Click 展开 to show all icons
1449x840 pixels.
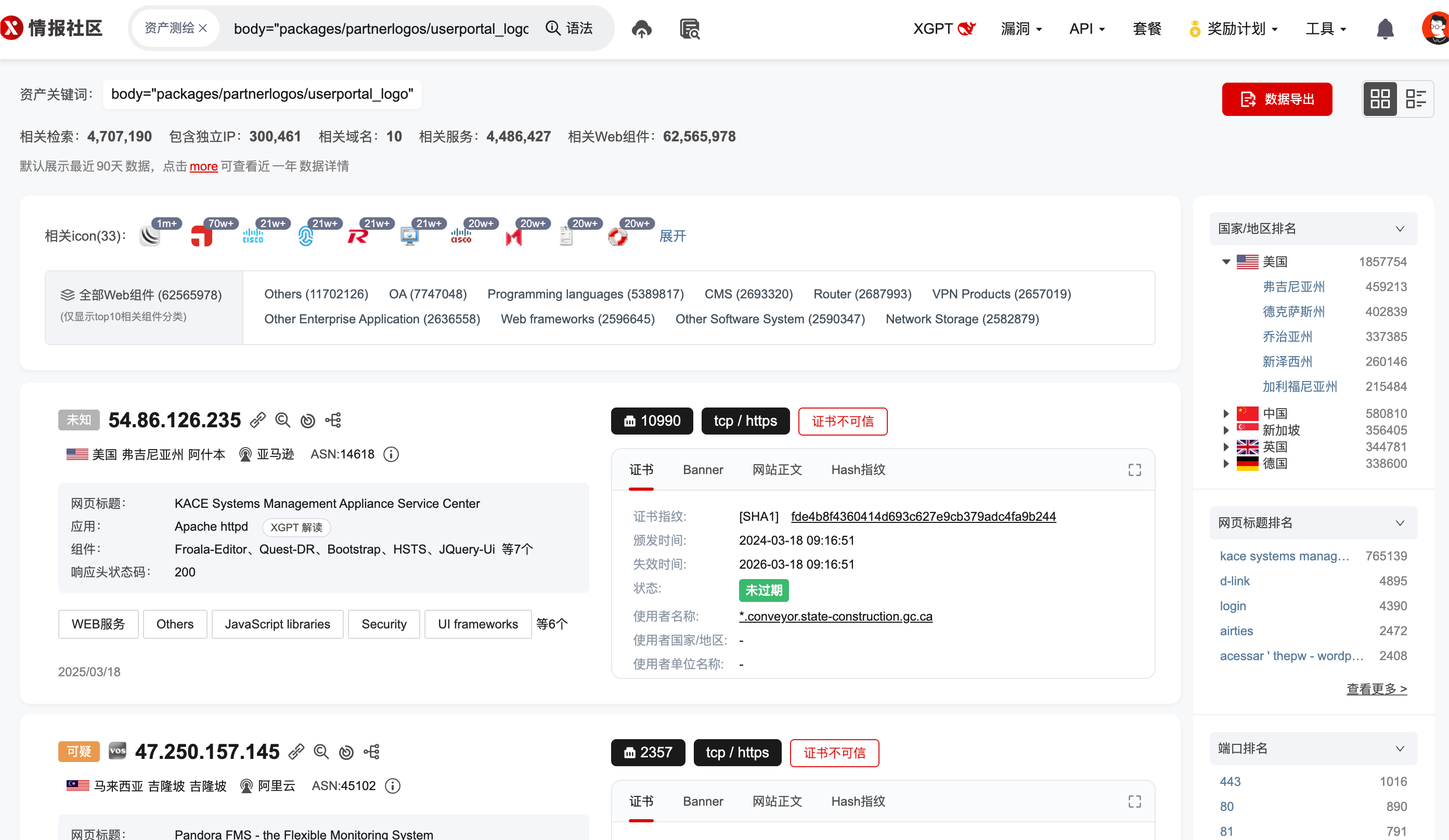pos(672,236)
